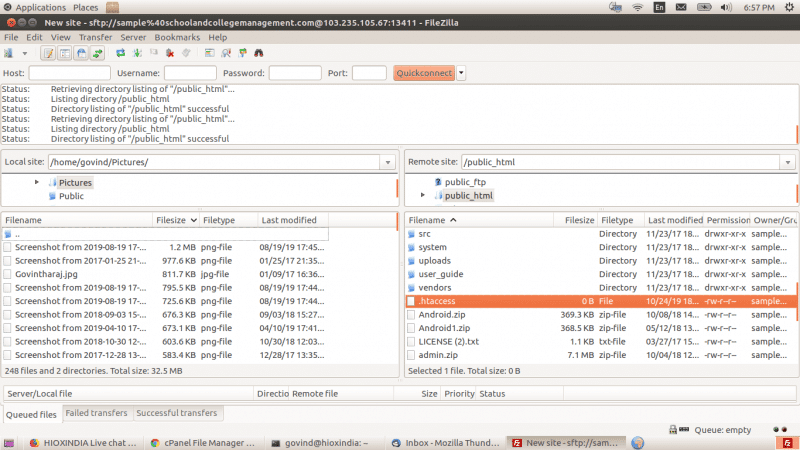This screenshot has width=800, height=450.
Task: Click the src folder icon
Action: click(411, 234)
